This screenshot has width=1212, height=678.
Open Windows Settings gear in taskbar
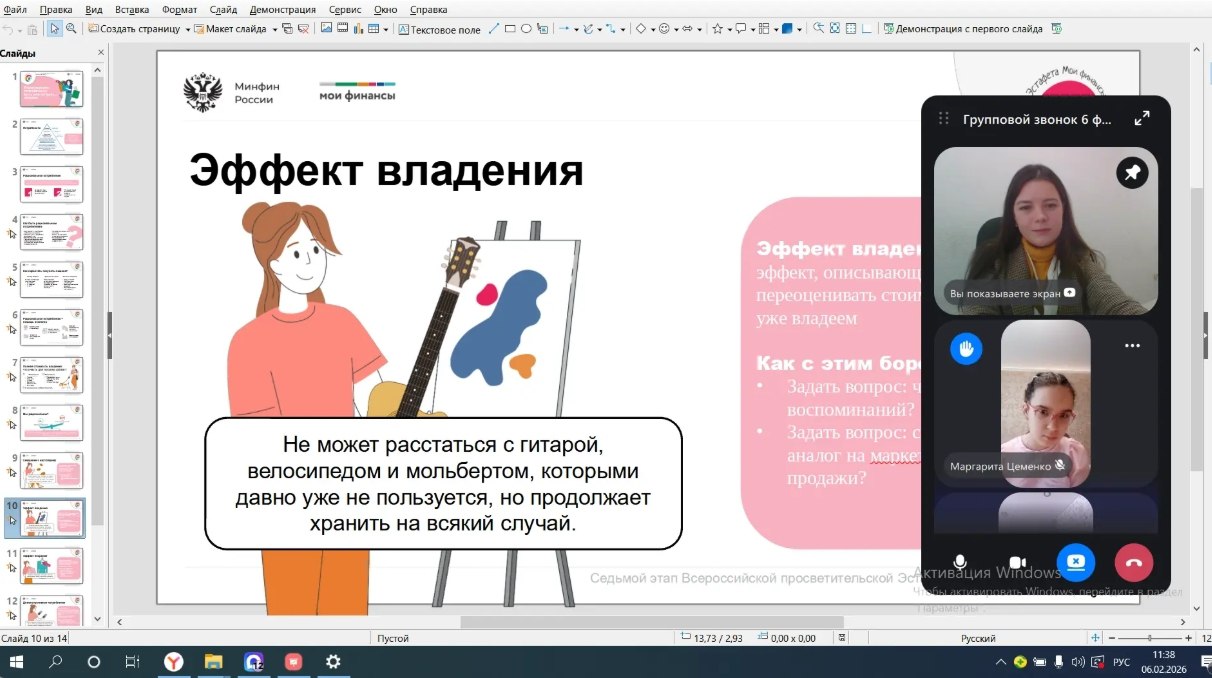tap(333, 661)
